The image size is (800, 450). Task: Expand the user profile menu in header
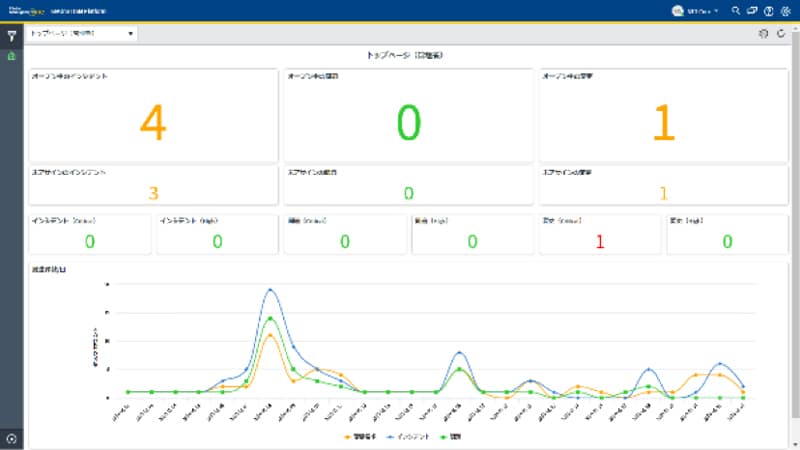pos(717,11)
